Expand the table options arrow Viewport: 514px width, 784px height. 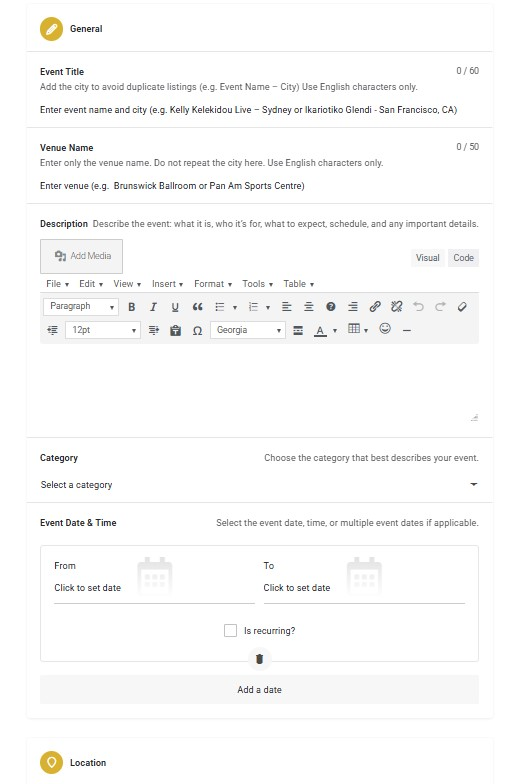[x=366, y=330]
